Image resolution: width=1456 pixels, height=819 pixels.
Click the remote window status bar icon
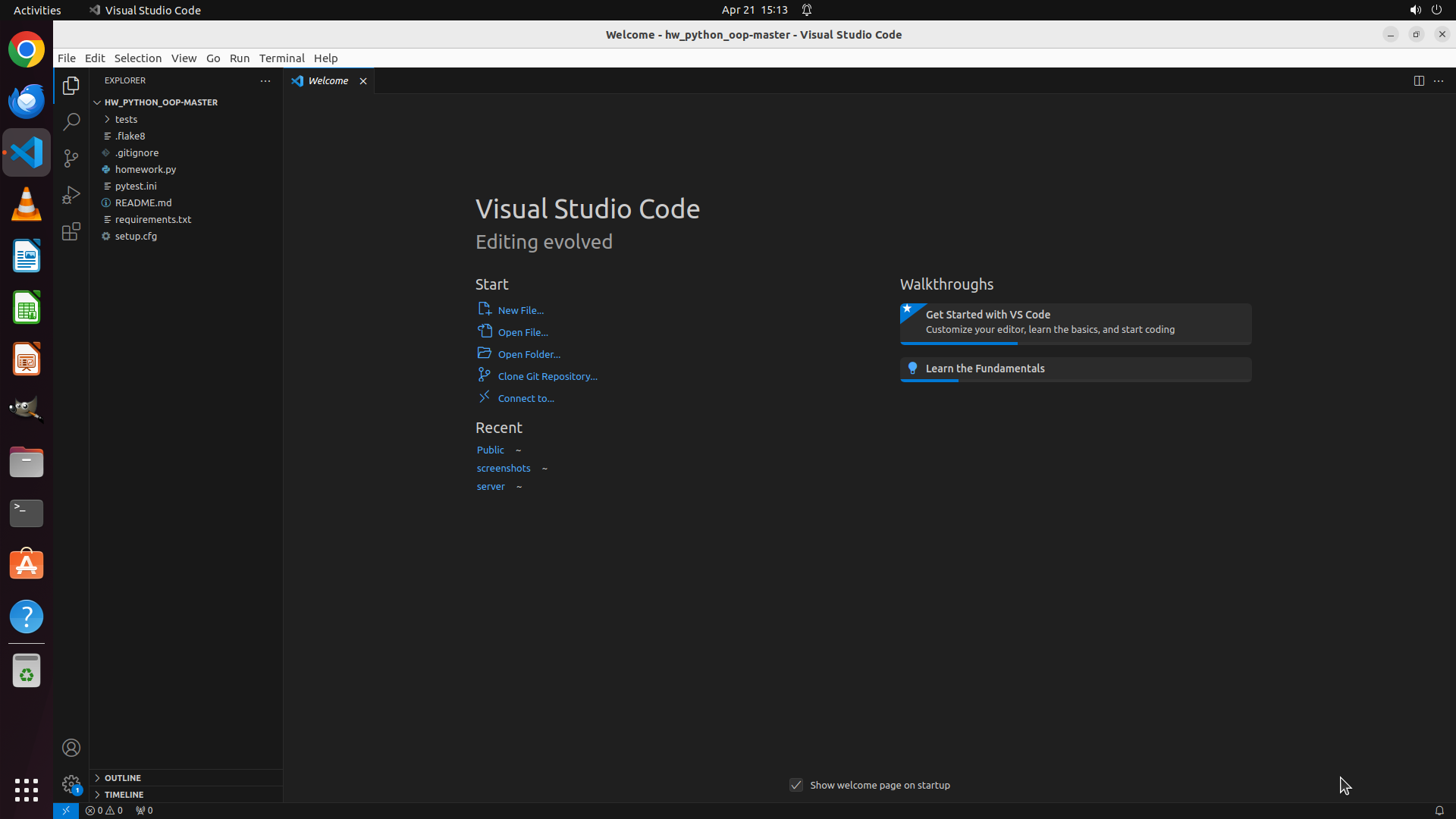coord(66,810)
